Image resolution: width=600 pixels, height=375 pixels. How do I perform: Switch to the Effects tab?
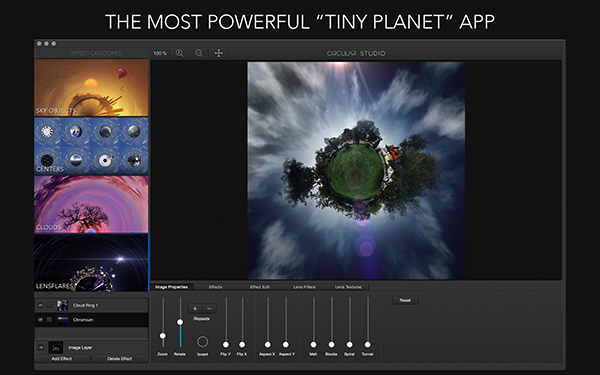(215, 287)
